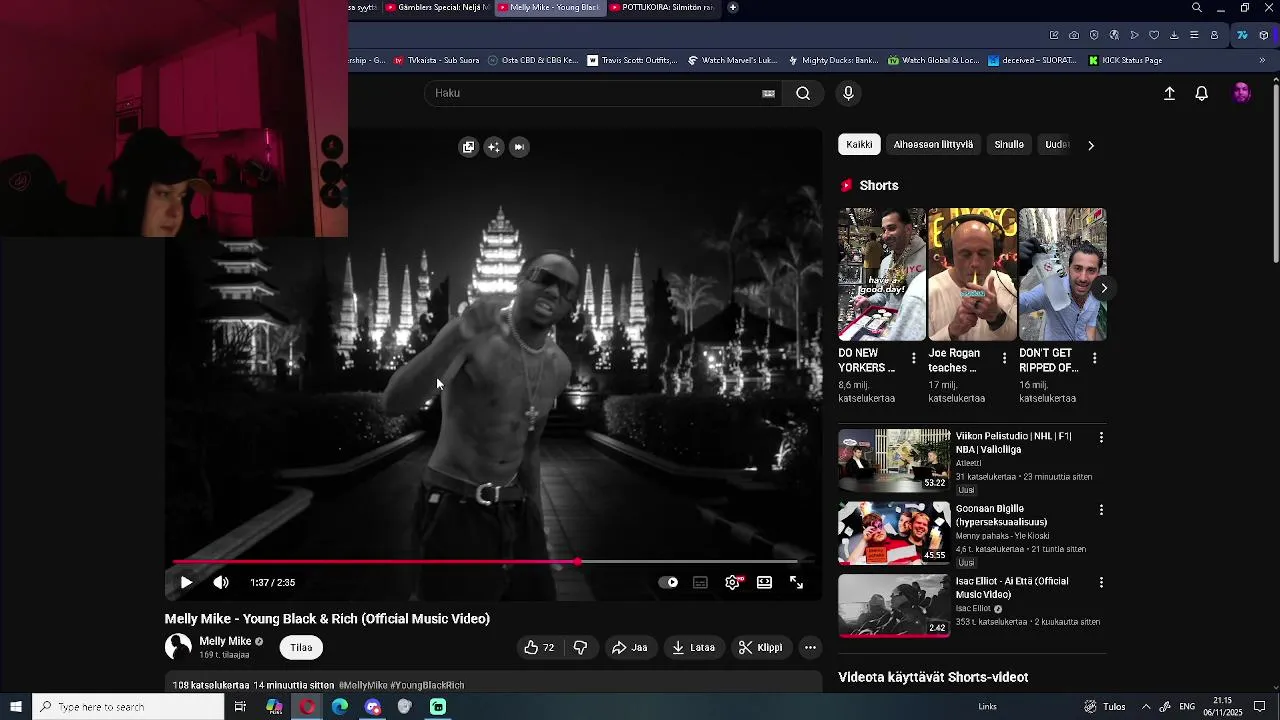Screen dimensions: 1280x720
Task: Open the Windows Start menu
Action: 16,707
